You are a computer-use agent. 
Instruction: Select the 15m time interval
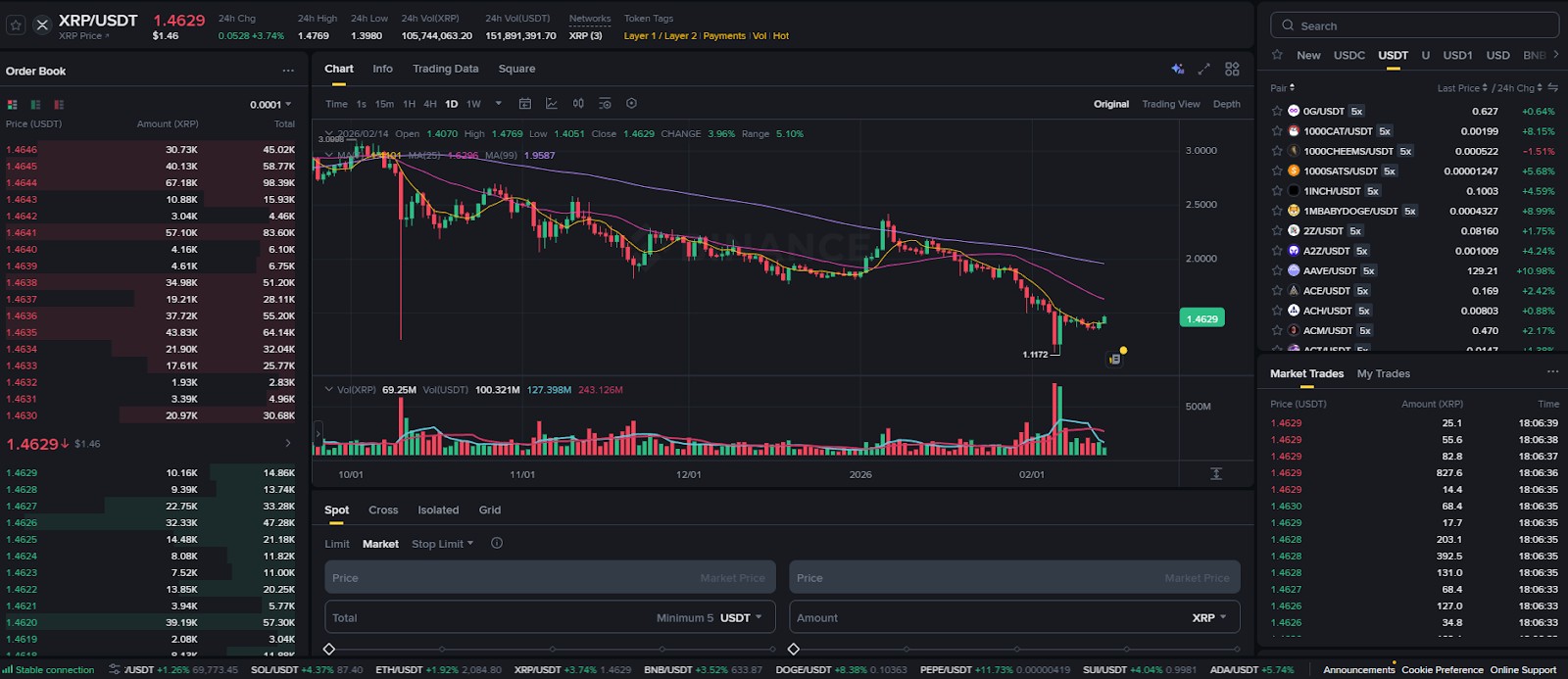coord(384,104)
